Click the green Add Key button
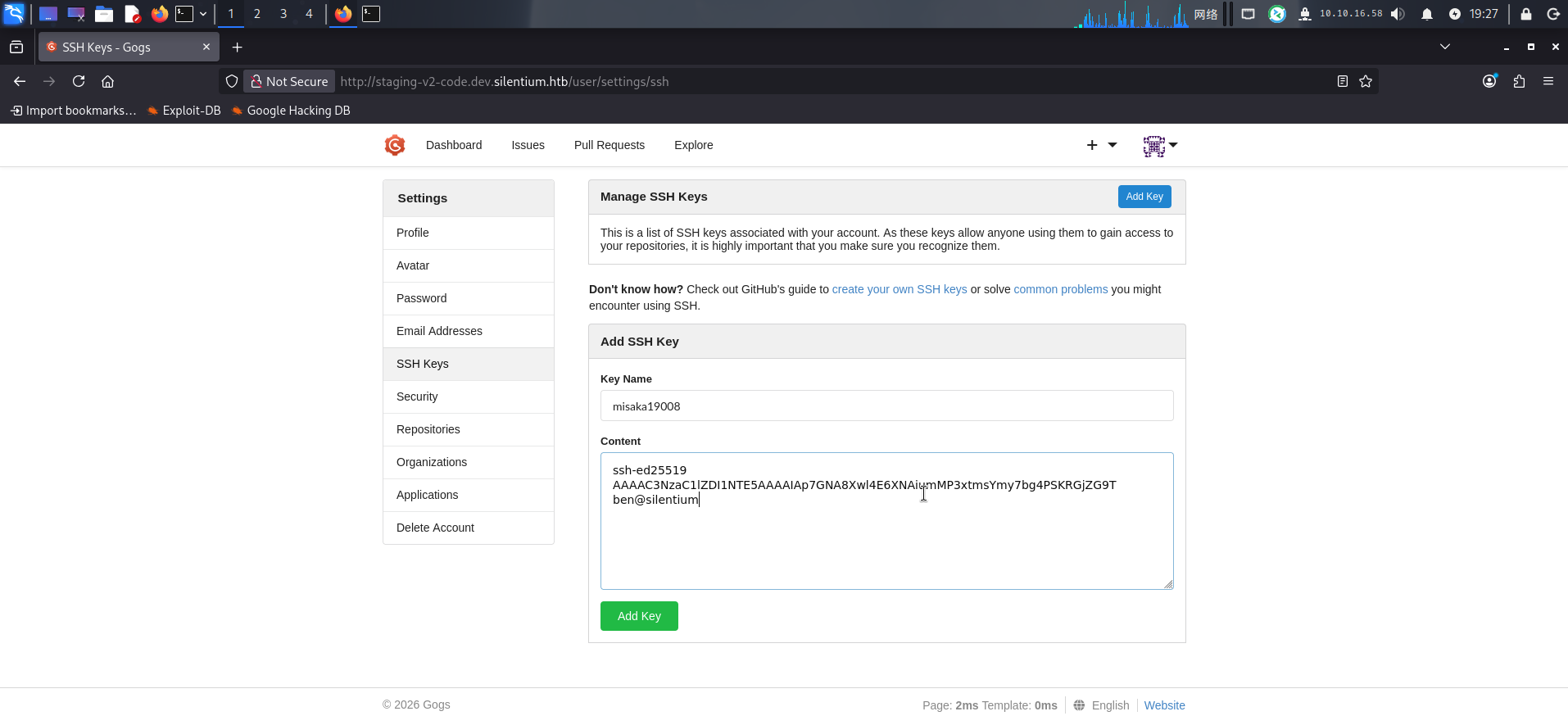The image size is (1568, 716). (x=639, y=616)
